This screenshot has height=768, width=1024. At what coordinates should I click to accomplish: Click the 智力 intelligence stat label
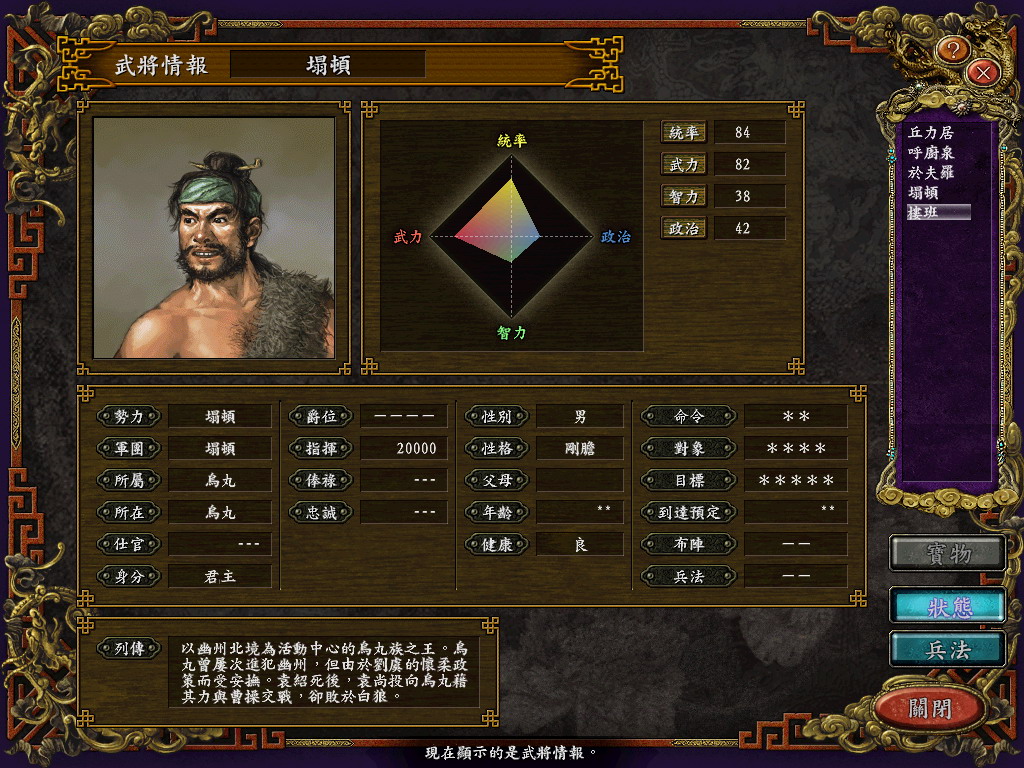[x=683, y=197]
